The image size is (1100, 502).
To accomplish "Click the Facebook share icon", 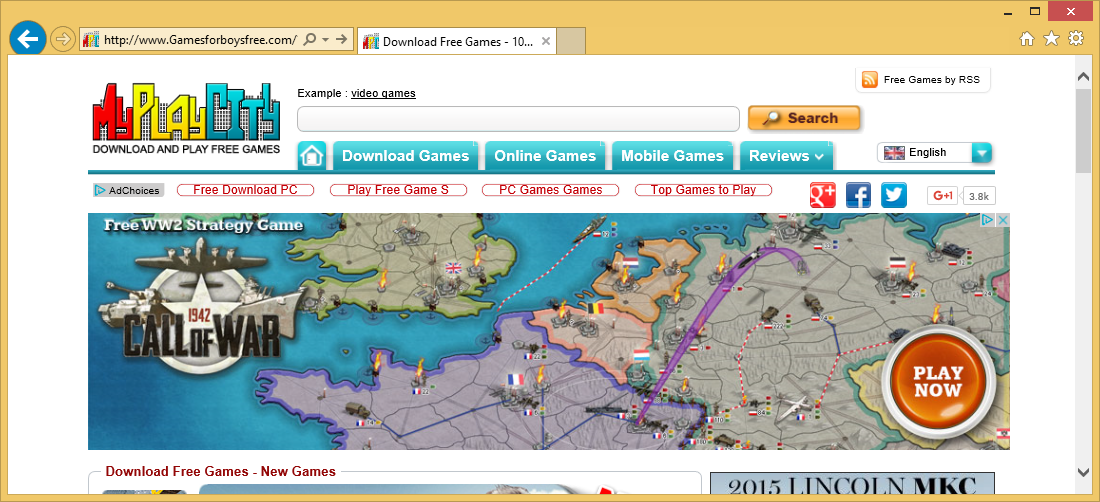I will [x=858, y=195].
